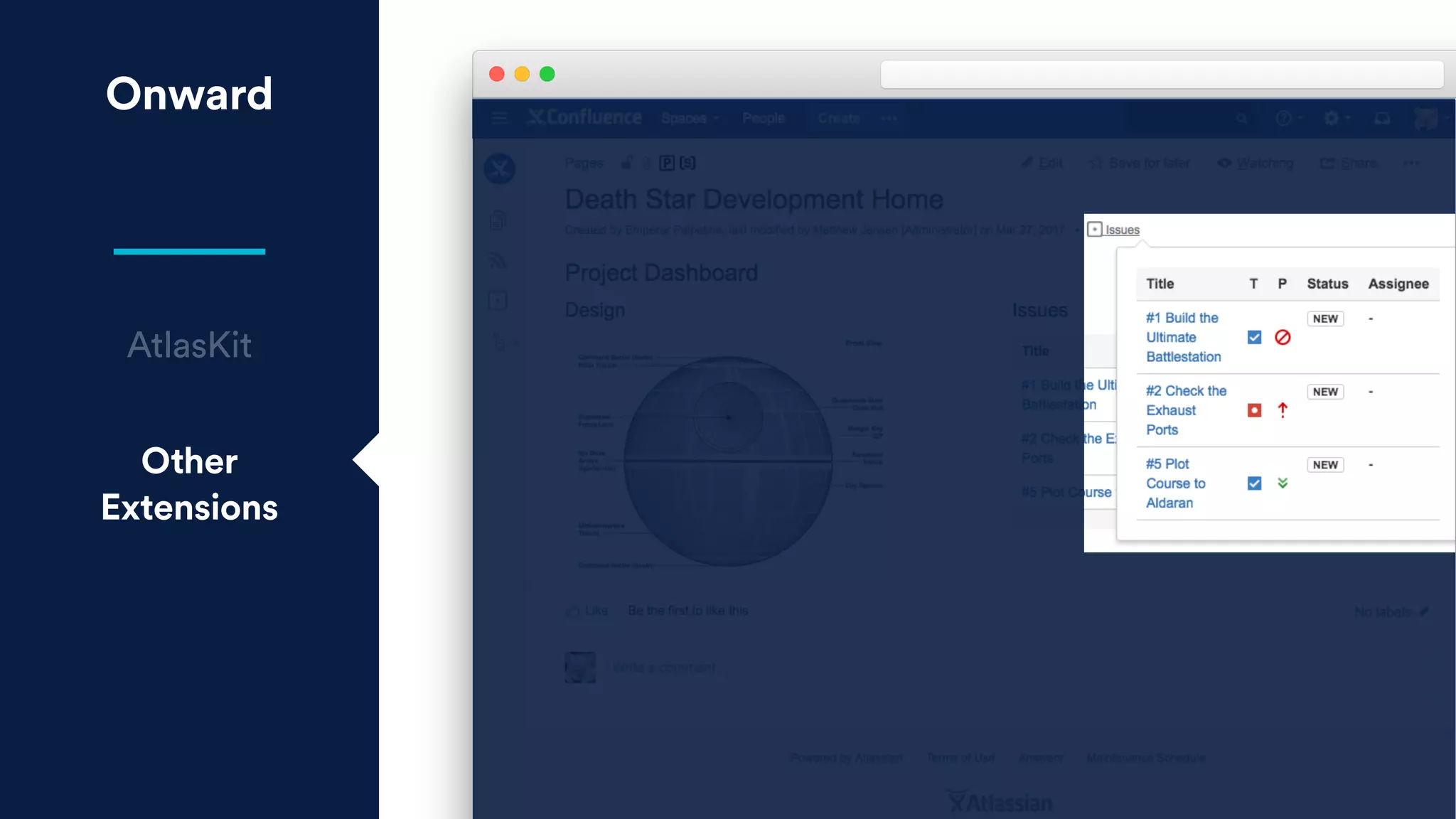This screenshot has width=1456, height=819.
Task: Click the Write a comment field
Action: click(x=668, y=668)
